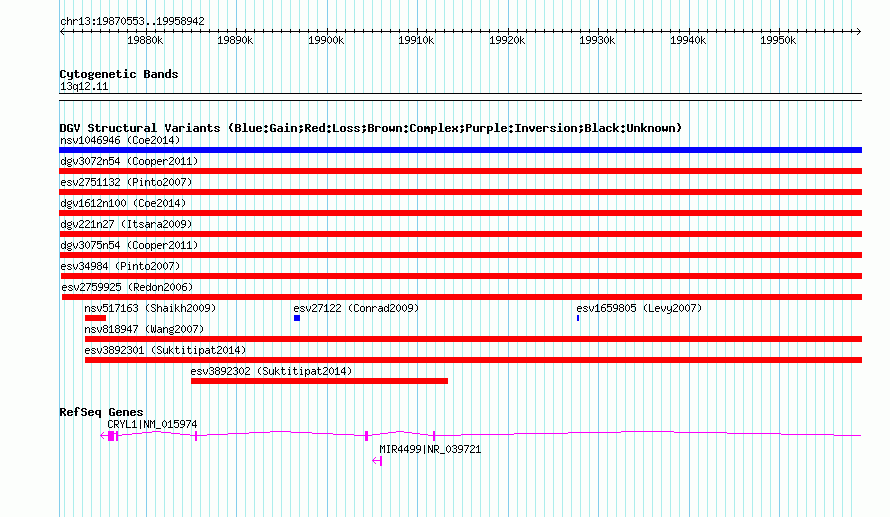890x517 pixels.
Task: Click the chr13:19870553..19958942 coordinate label
Action: click(x=132, y=22)
